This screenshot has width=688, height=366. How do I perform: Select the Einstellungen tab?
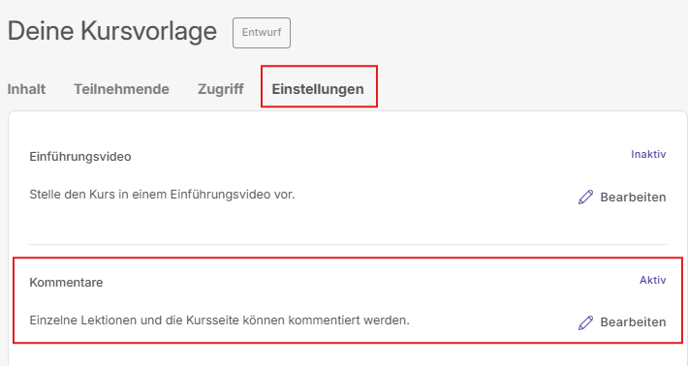click(318, 89)
